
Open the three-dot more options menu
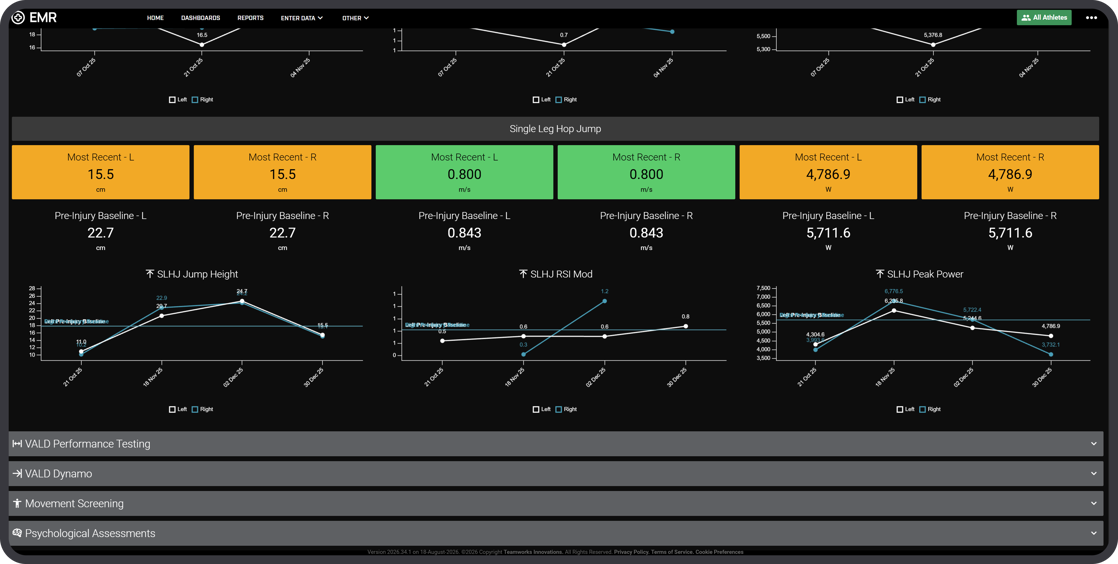point(1091,18)
